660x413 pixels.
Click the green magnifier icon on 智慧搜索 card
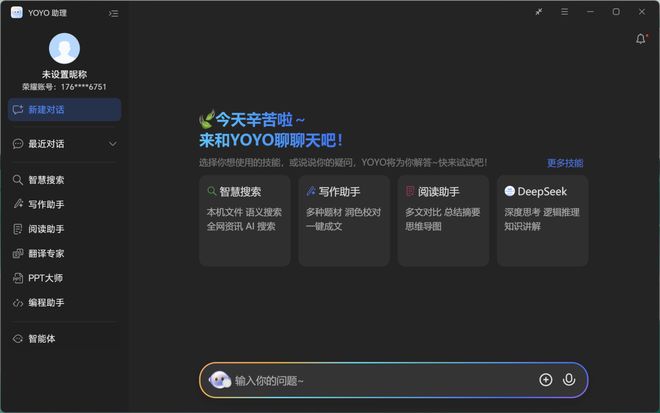212,191
